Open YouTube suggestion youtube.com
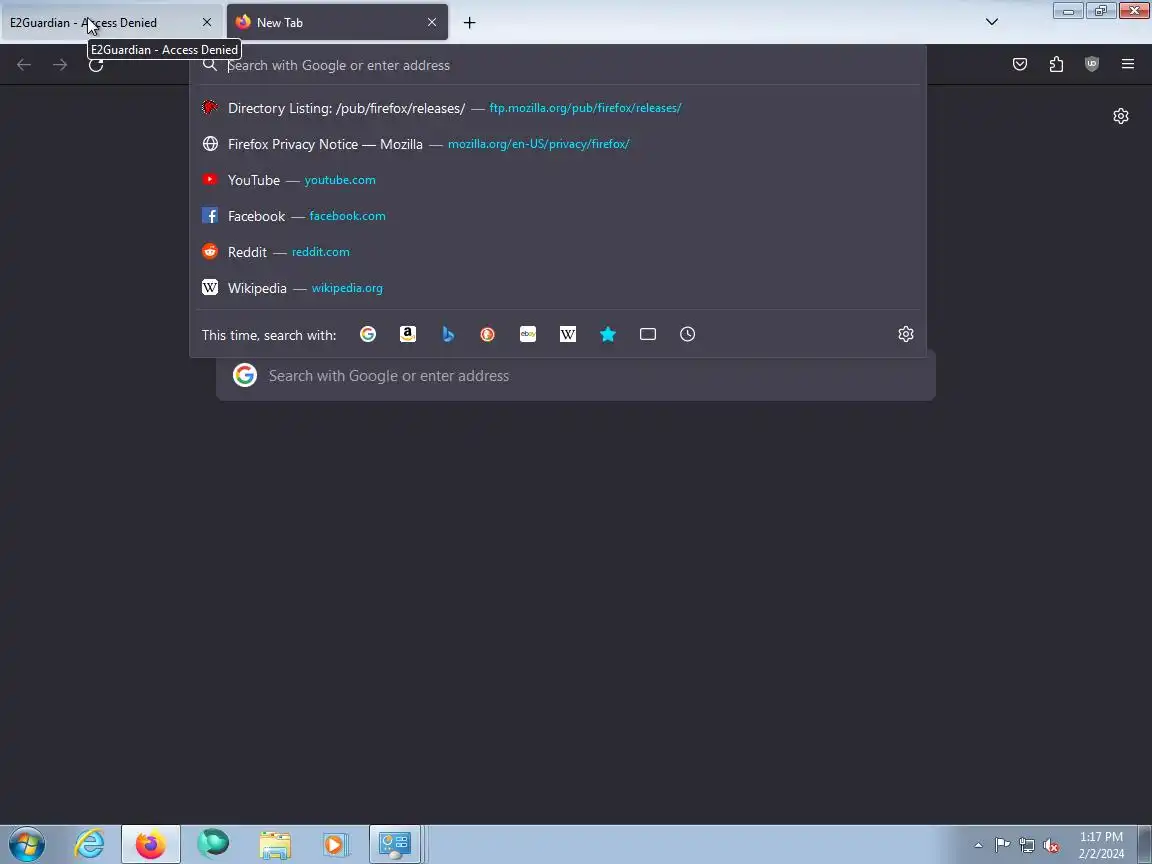This screenshot has width=1152, height=864. pyautogui.click(x=558, y=180)
